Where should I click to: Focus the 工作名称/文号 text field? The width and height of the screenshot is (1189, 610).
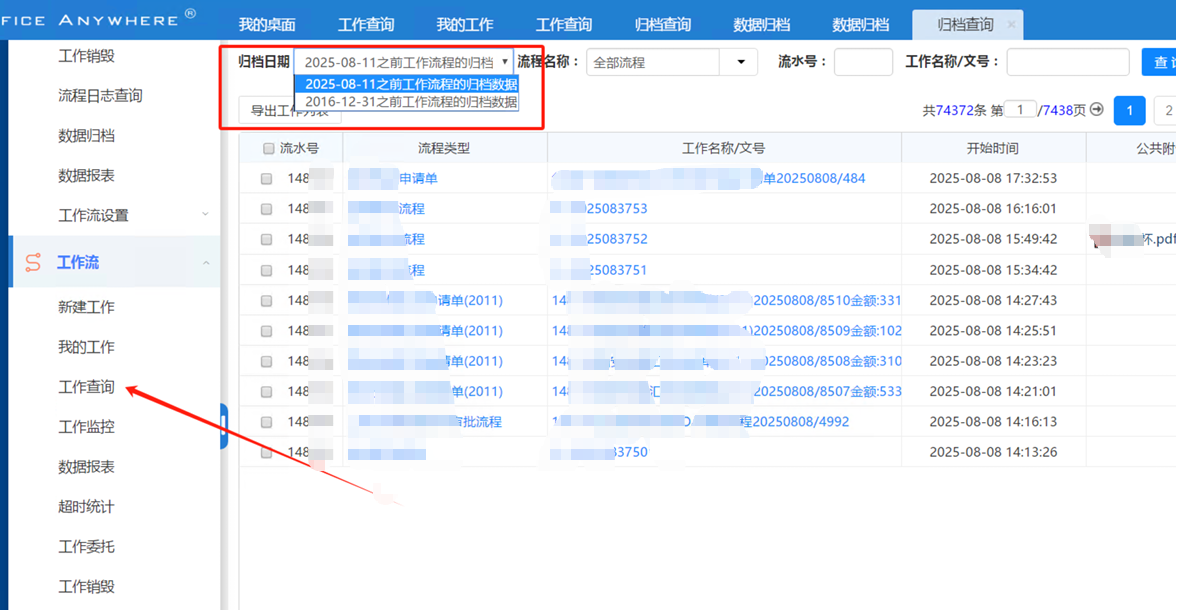tap(1067, 62)
